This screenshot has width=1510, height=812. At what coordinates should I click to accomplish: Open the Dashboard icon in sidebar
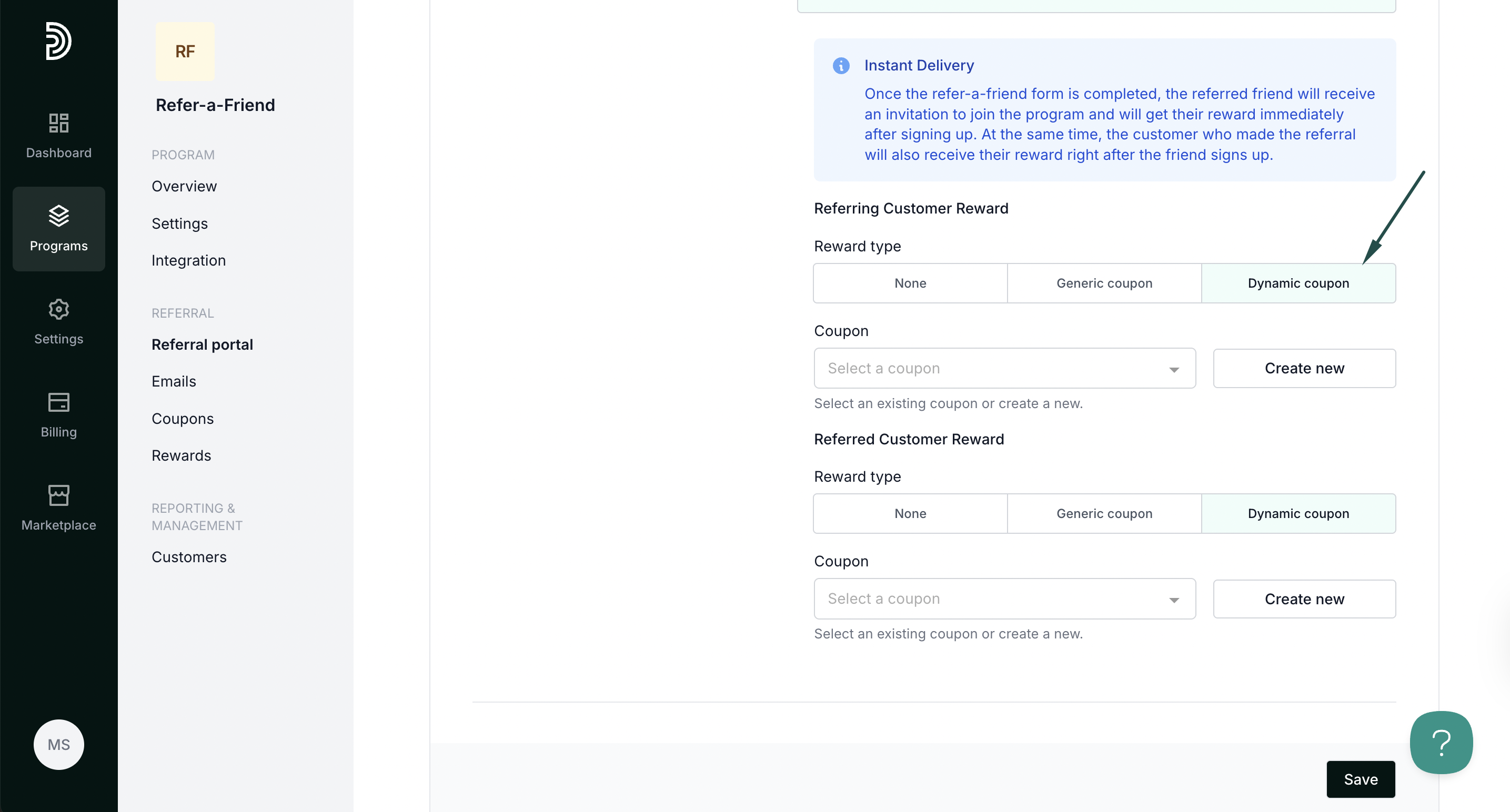point(58,123)
